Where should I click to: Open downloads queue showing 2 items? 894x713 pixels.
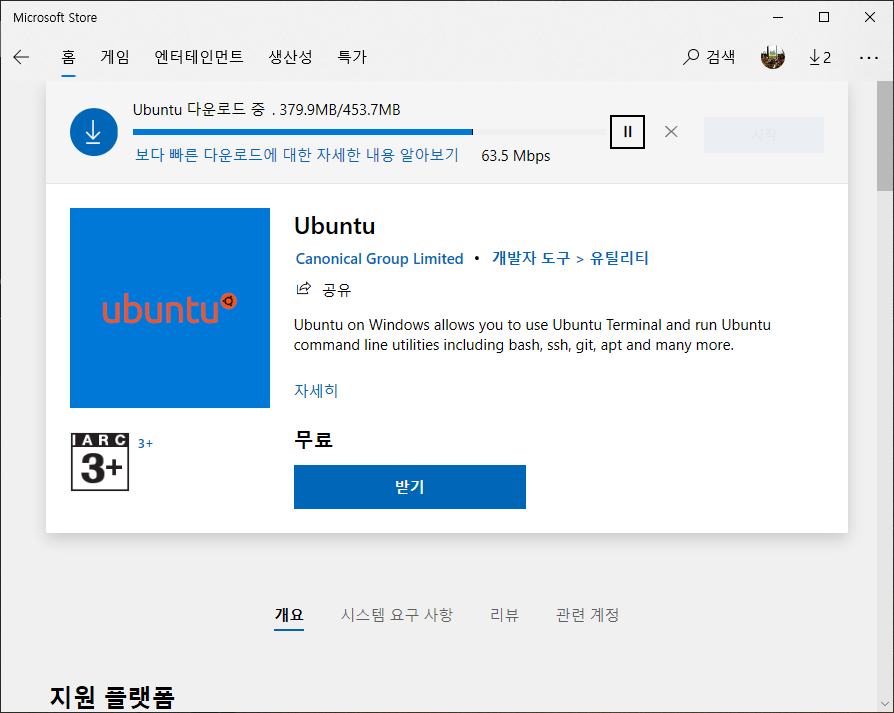[x=820, y=57]
